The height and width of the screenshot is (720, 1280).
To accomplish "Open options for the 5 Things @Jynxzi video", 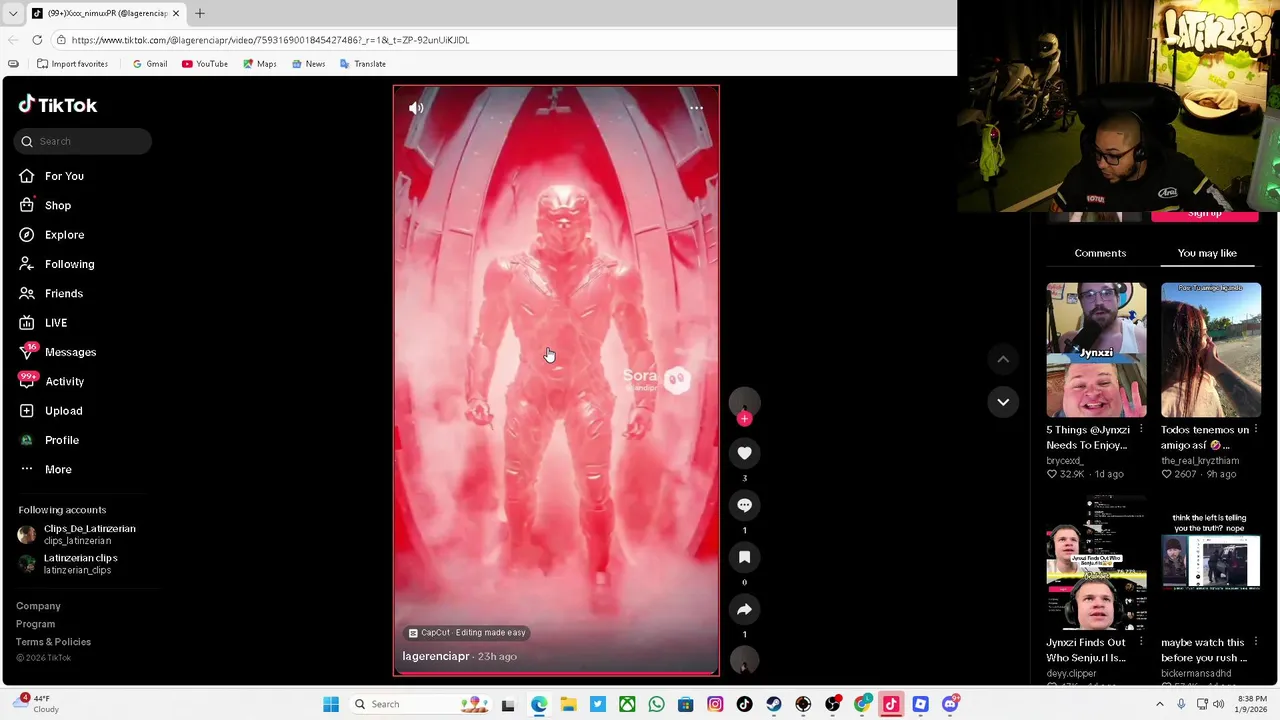I will [1141, 430].
